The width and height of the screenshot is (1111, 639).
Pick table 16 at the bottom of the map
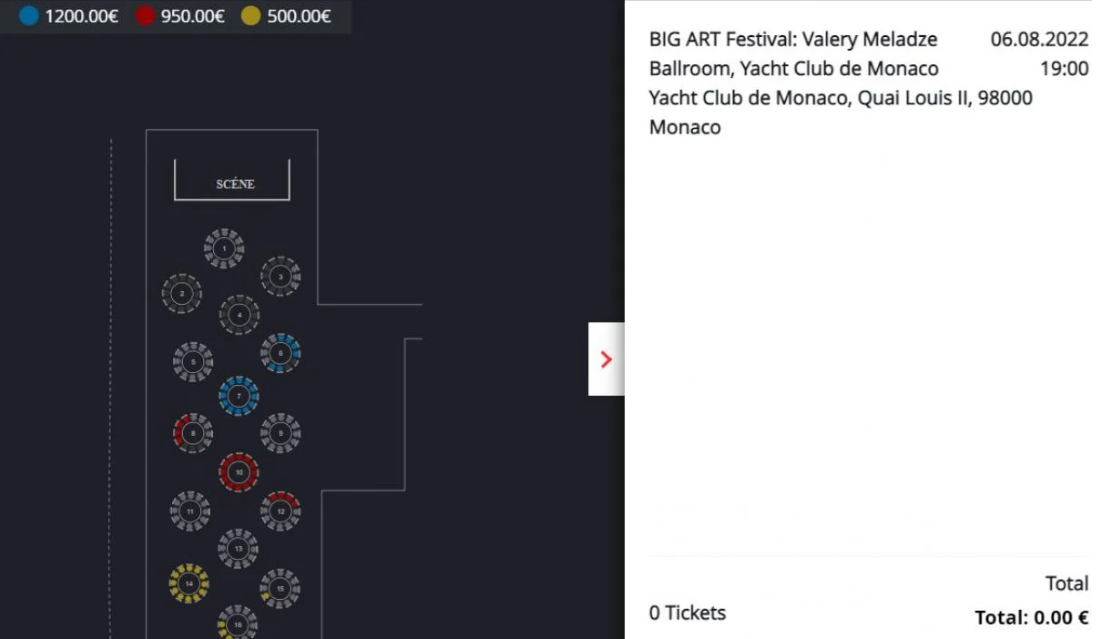[237, 622]
